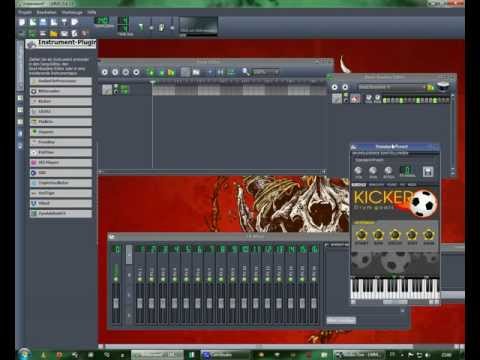Select FX mixer channel 1

(x=140, y=284)
